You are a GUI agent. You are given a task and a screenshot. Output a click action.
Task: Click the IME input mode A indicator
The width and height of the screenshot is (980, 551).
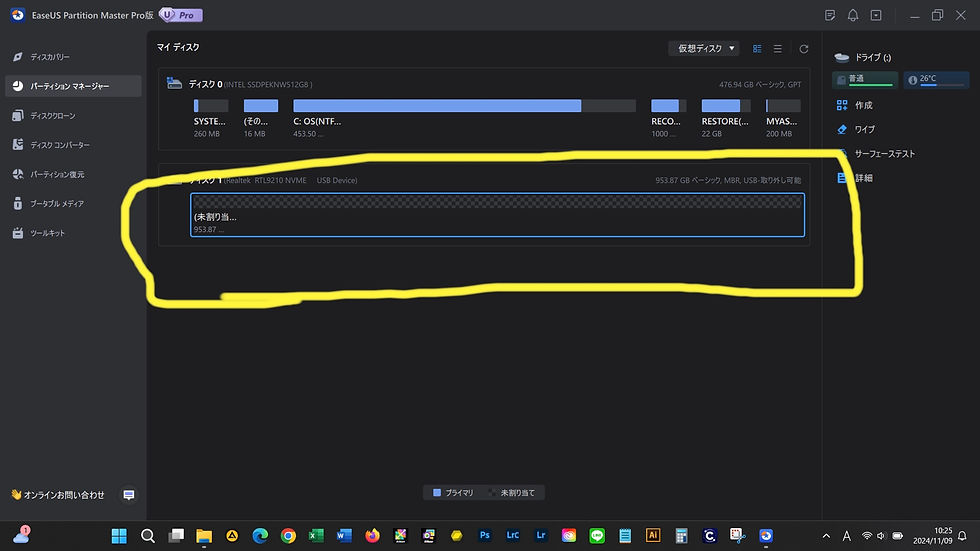(x=846, y=536)
